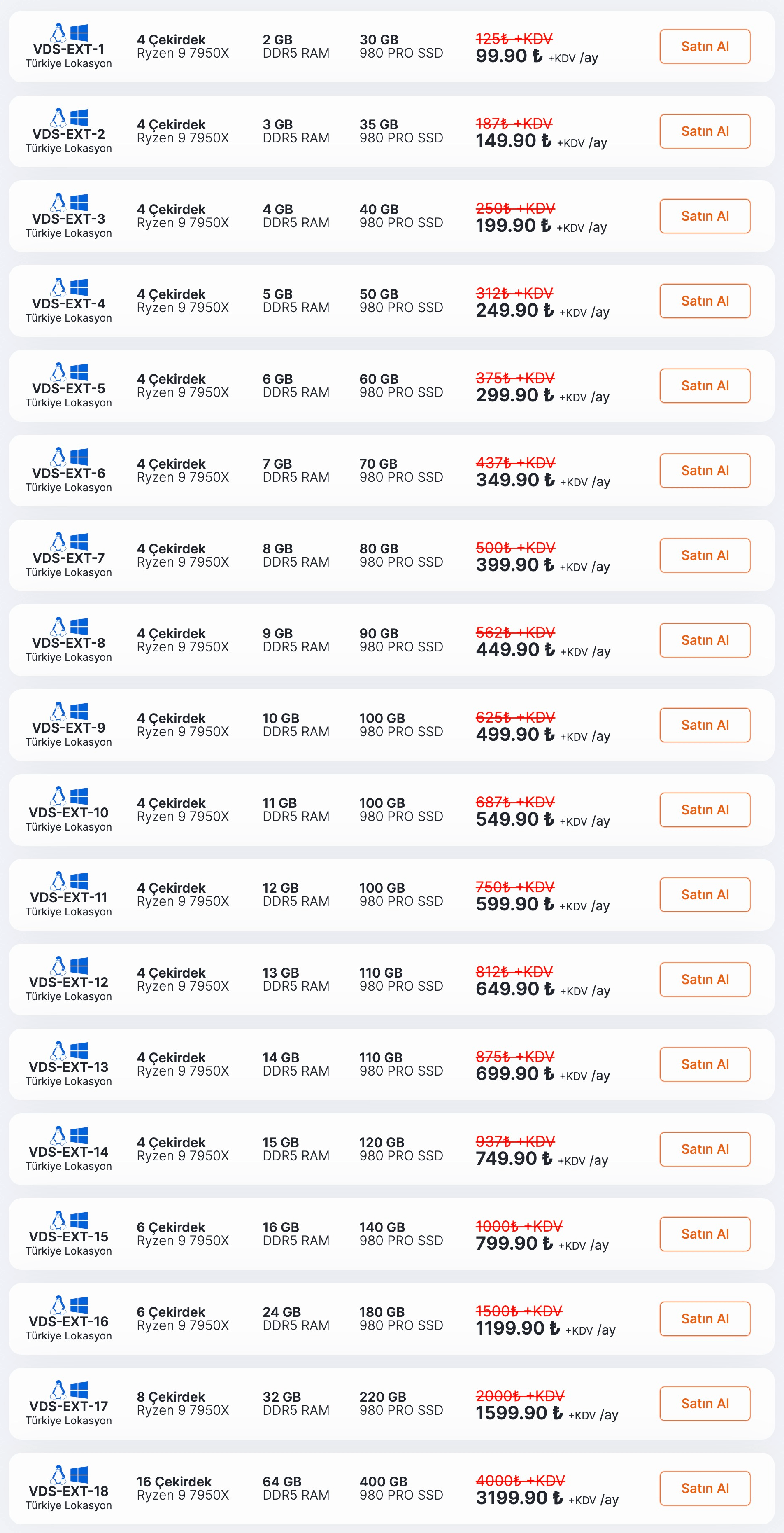Click the Windows logo icon on VDS-EXT-12
Viewport: 784px width, 1533px height.
(x=79, y=965)
